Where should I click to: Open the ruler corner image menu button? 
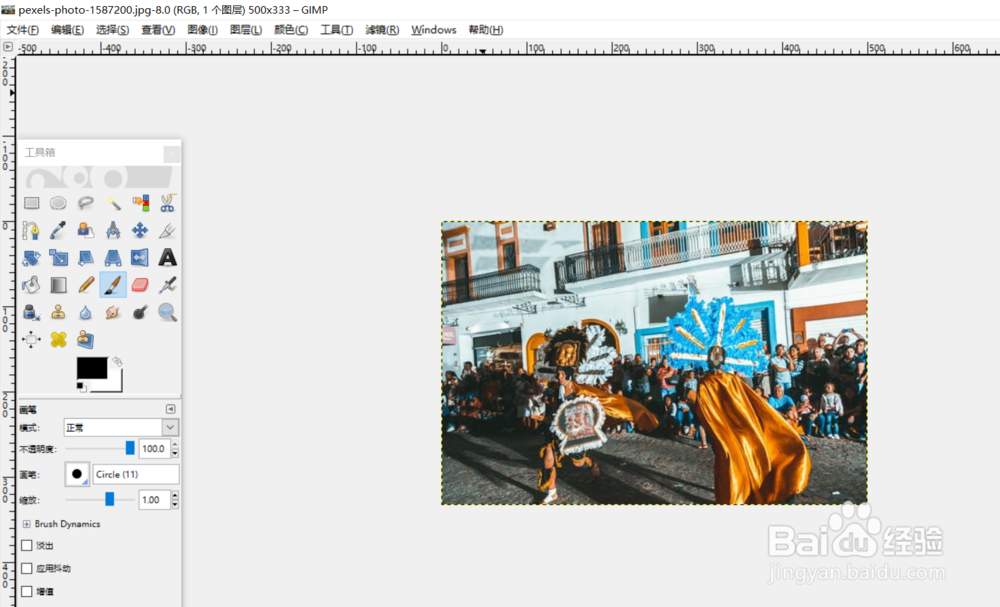click(x=8, y=47)
